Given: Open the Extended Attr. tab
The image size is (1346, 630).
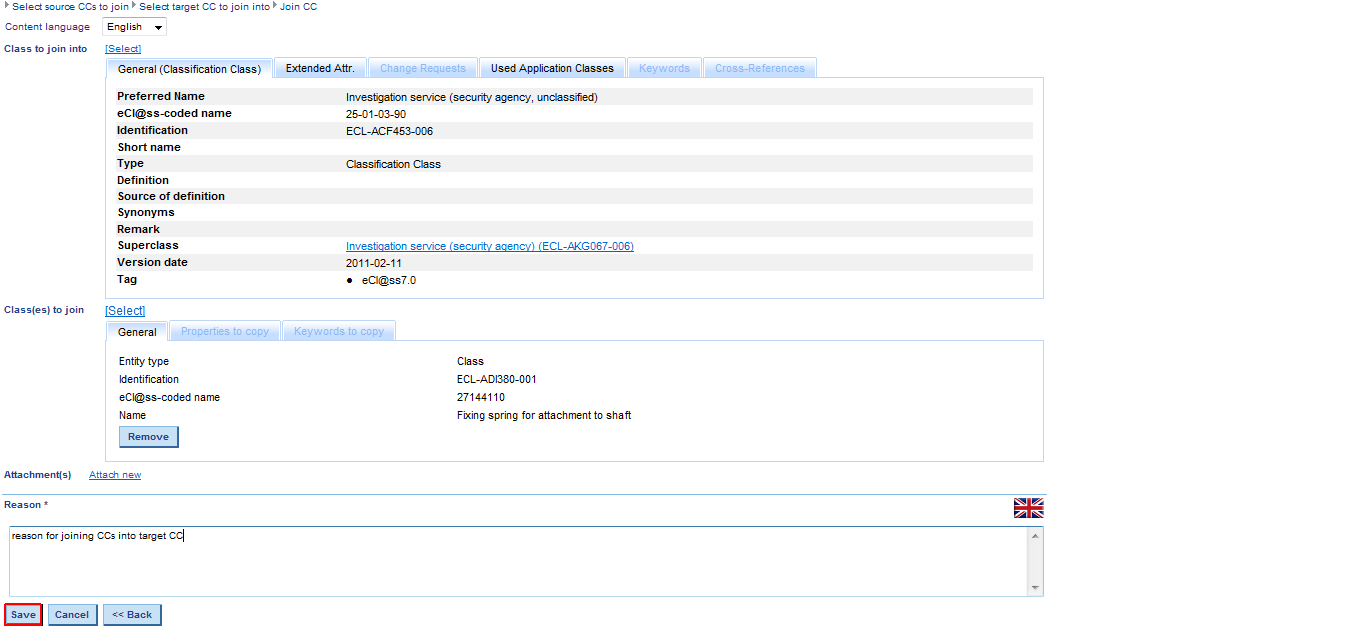Looking at the screenshot, I should [319, 68].
